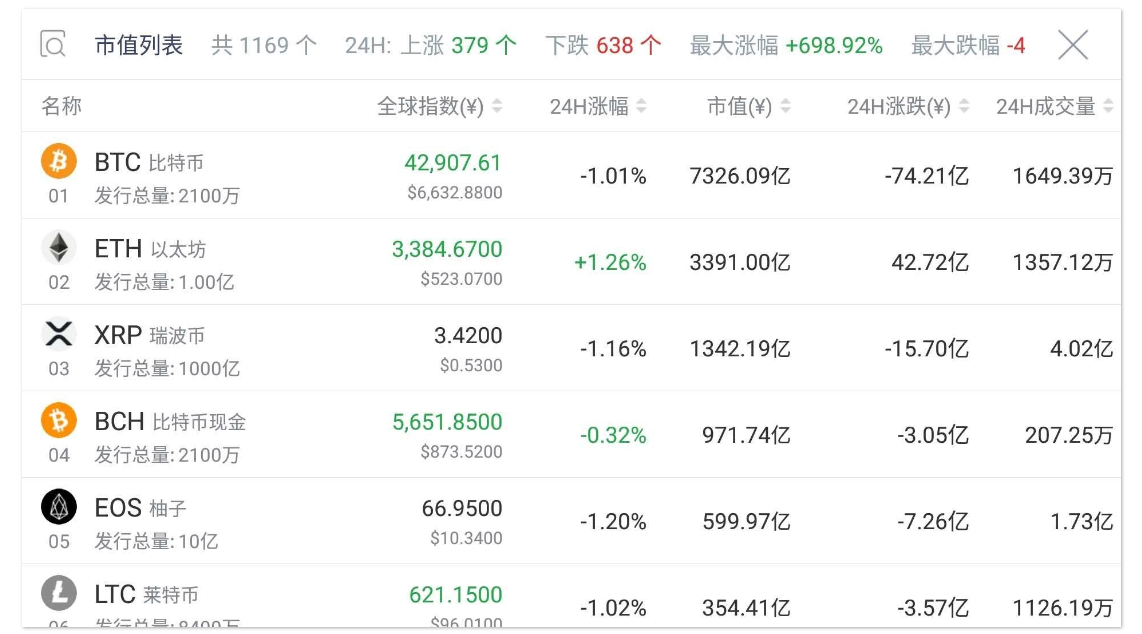Select the EOS coin icon
1142x634 pixels.
[59, 507]
